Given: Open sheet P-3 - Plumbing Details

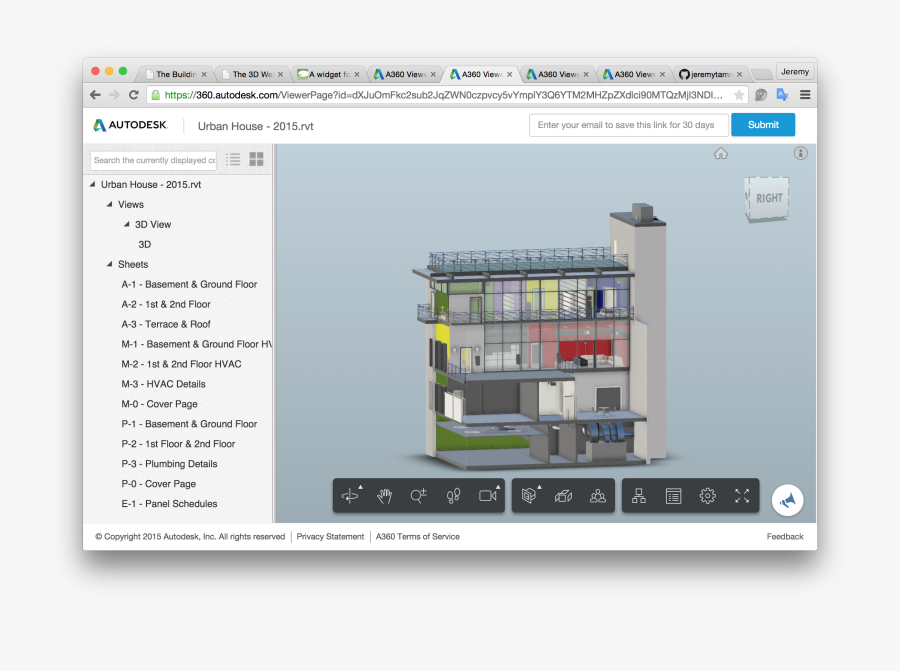Looking at the screenshot, I should click(169, 464).
